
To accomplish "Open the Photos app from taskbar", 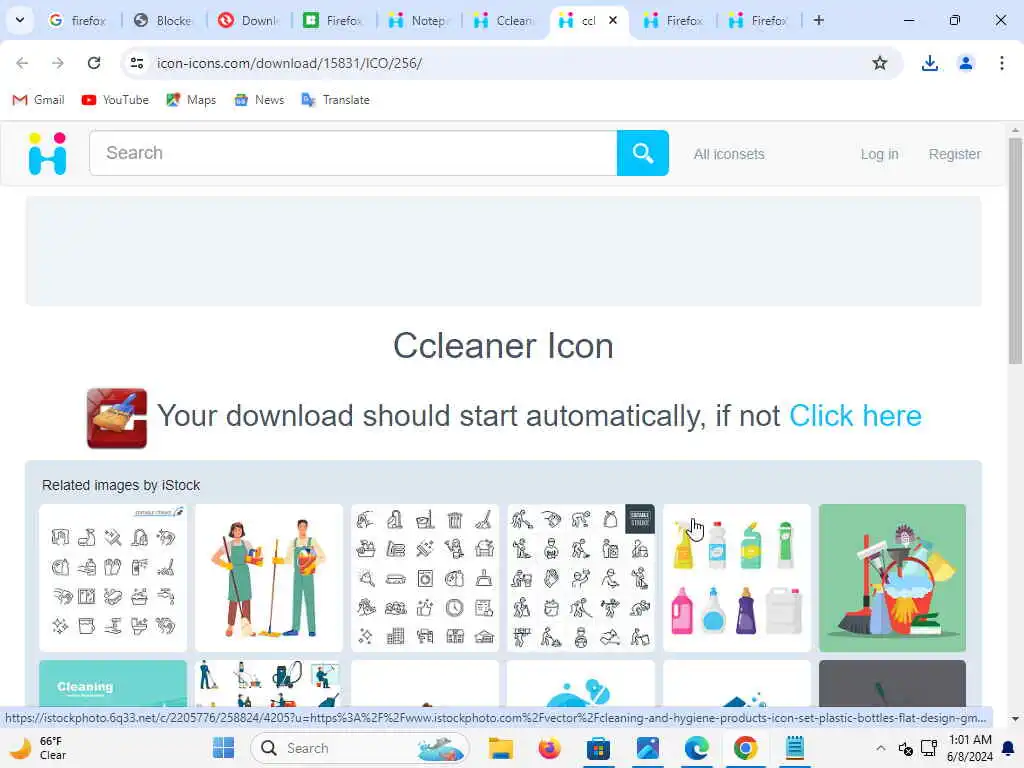I will click(x=647, y=748).
